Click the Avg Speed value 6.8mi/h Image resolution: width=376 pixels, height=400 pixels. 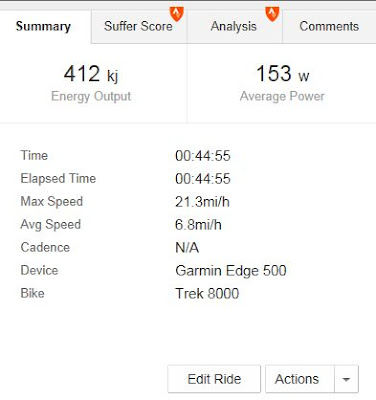pos(198,225)
